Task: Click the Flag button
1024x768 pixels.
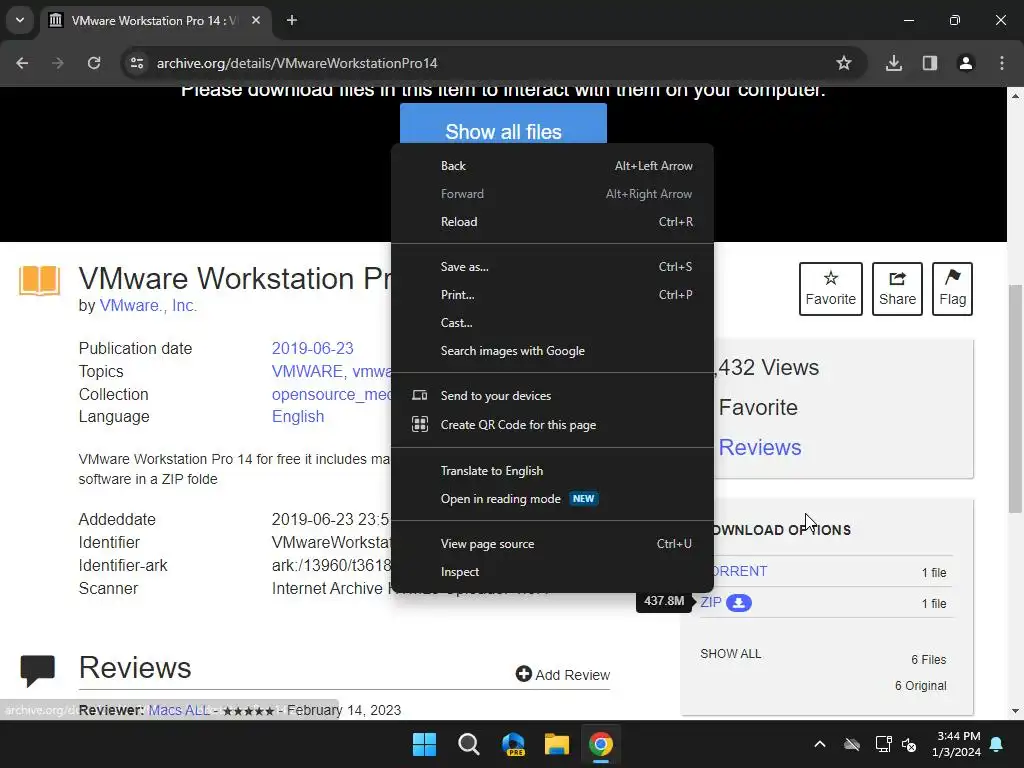Action: [x=952, y=289]
